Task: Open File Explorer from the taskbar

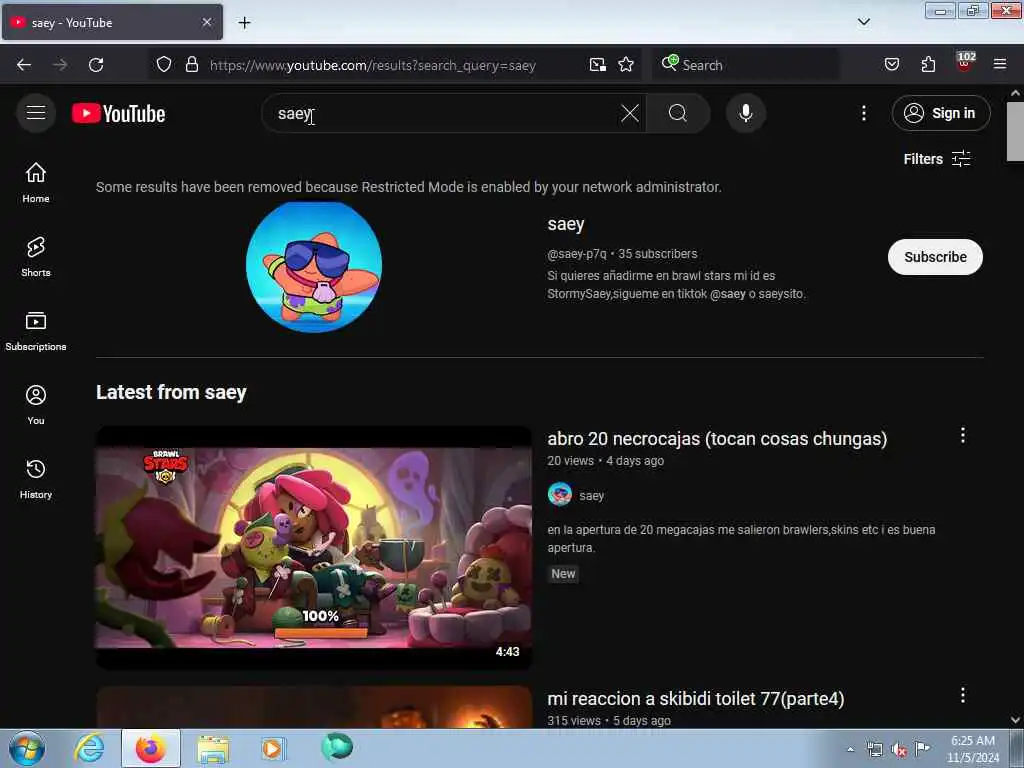Action: pos(213,748)
